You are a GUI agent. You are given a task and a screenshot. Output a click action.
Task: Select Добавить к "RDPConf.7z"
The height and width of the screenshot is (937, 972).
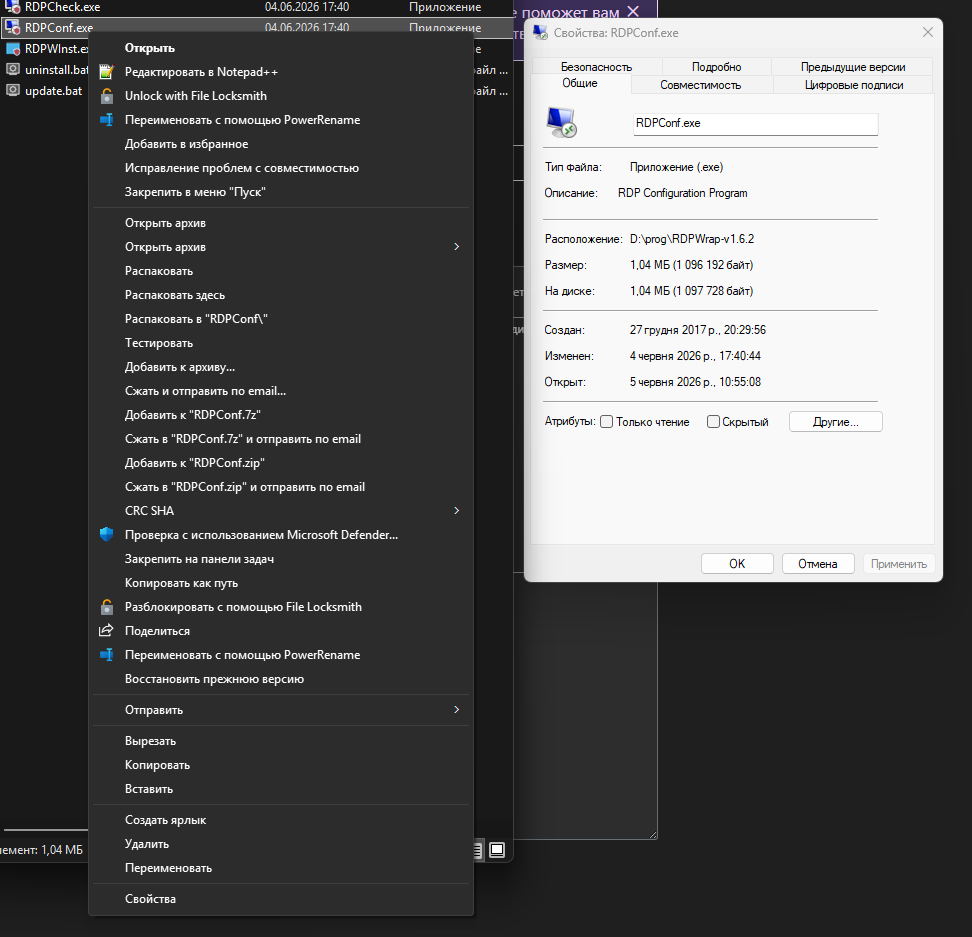[281, 415]
